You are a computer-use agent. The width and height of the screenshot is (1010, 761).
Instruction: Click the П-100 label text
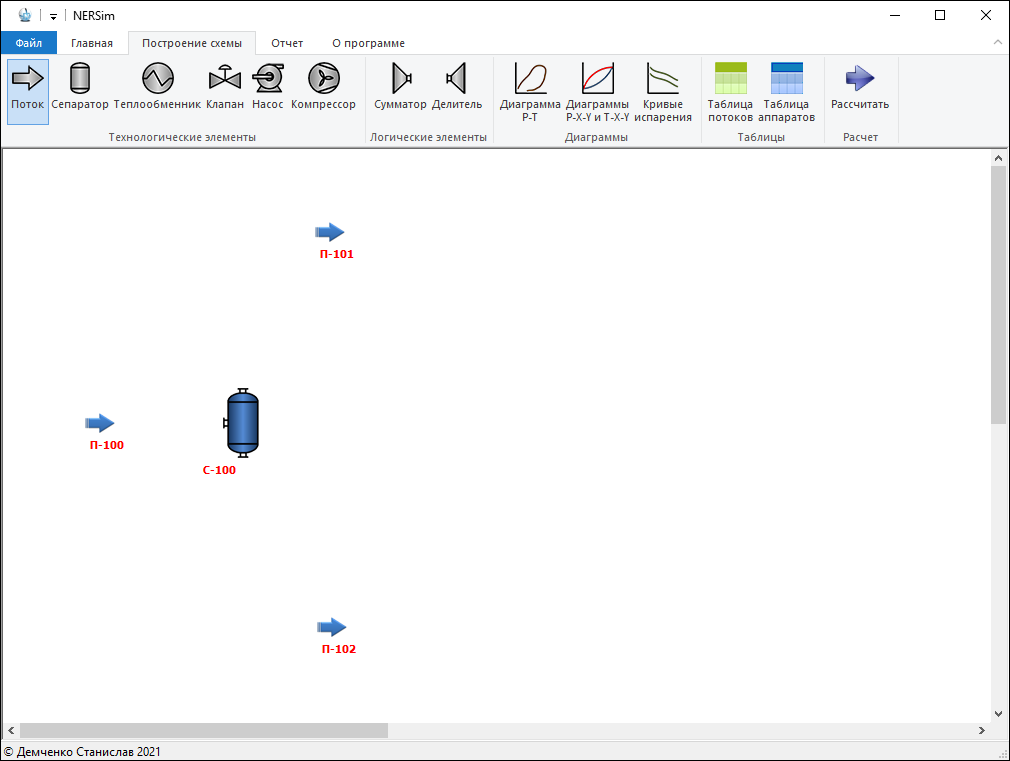[x=107, y=445]
